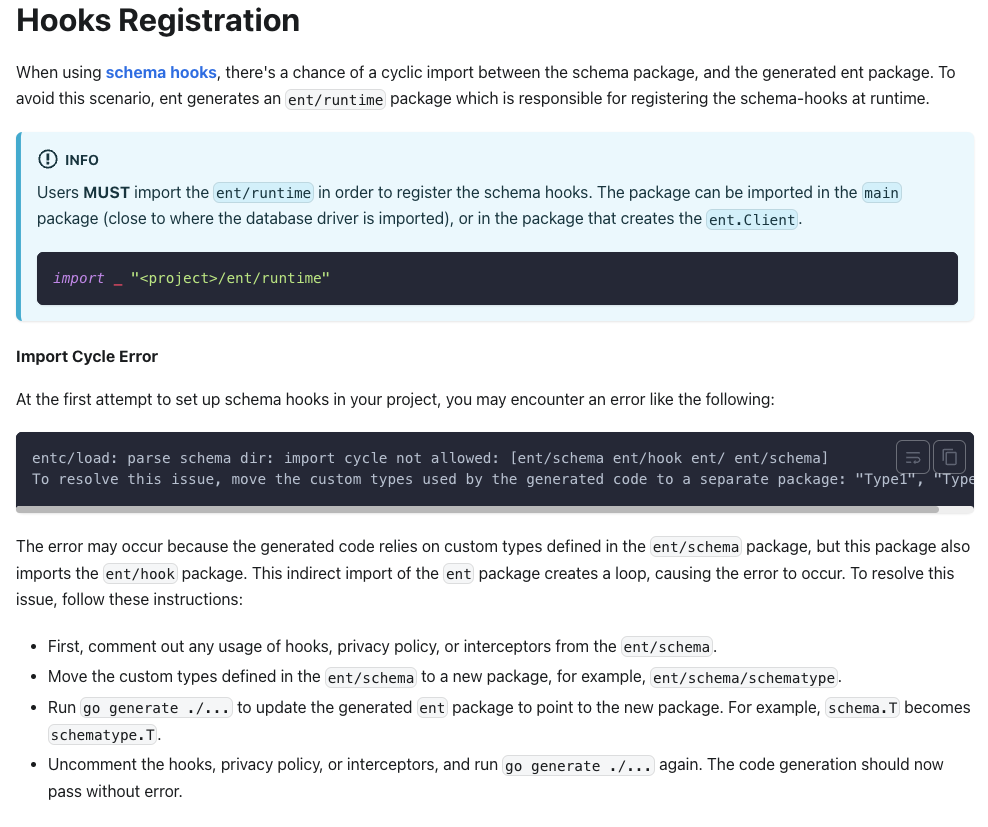The width and height of the screenshot is (988, 827).
Task: Click the import runtime code block
Action: tap(230, 278)
